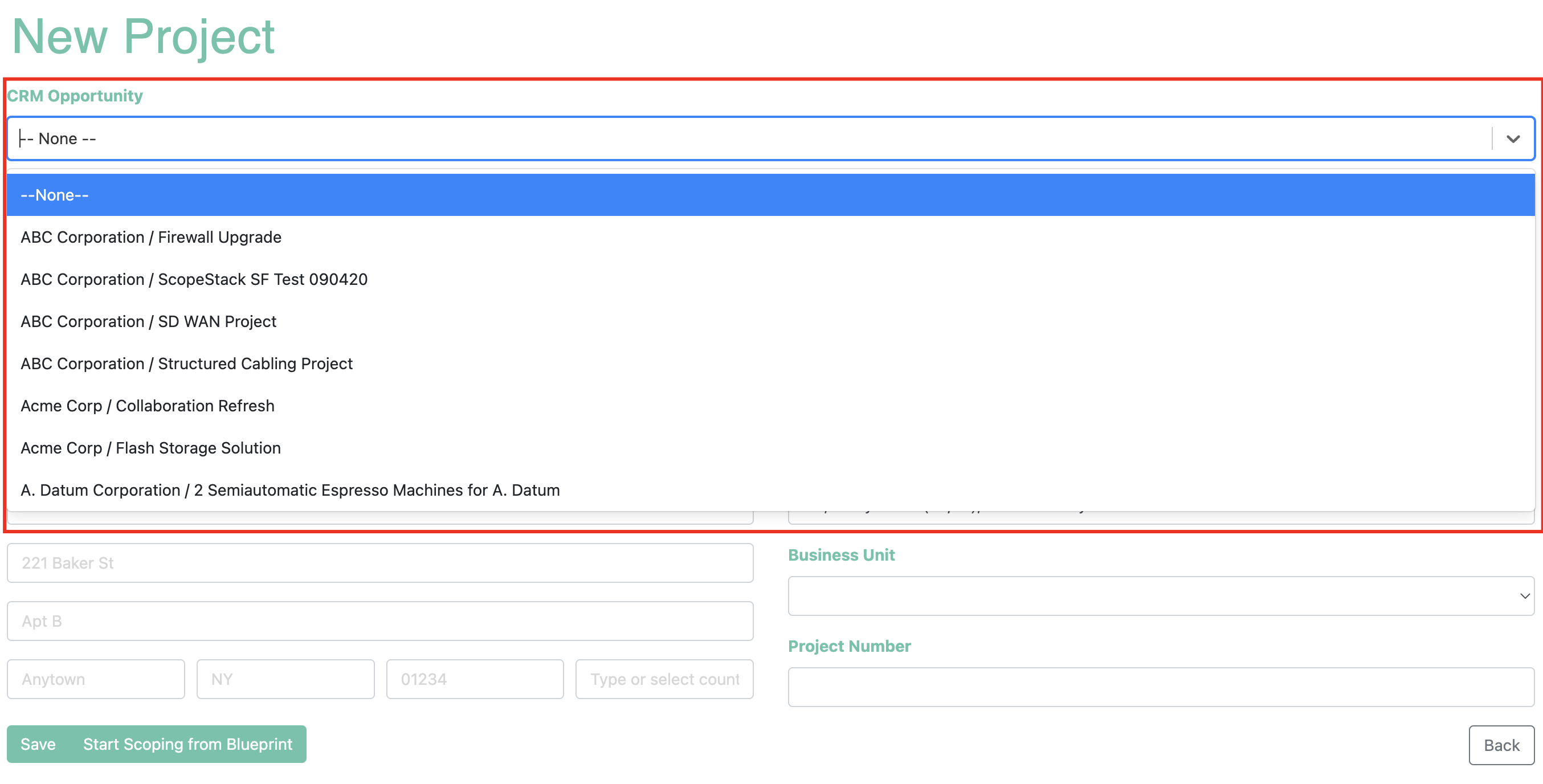The width and height of the screenshot is (1543, 784).
Task: Choose ABC Corporation / ScopeStack SF Test 090420
Action: click(x=770, y=279)
